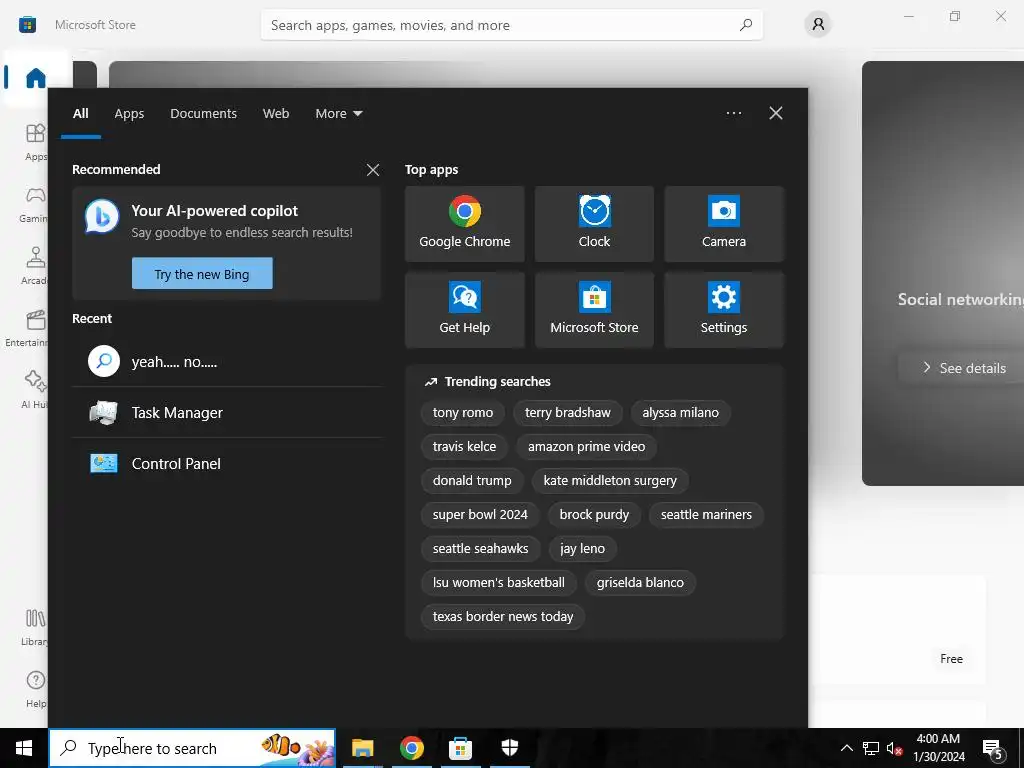This screenshot has height=768, width=1024.
Task: Open Control Panel from Recent
Action: click(227, 463)
